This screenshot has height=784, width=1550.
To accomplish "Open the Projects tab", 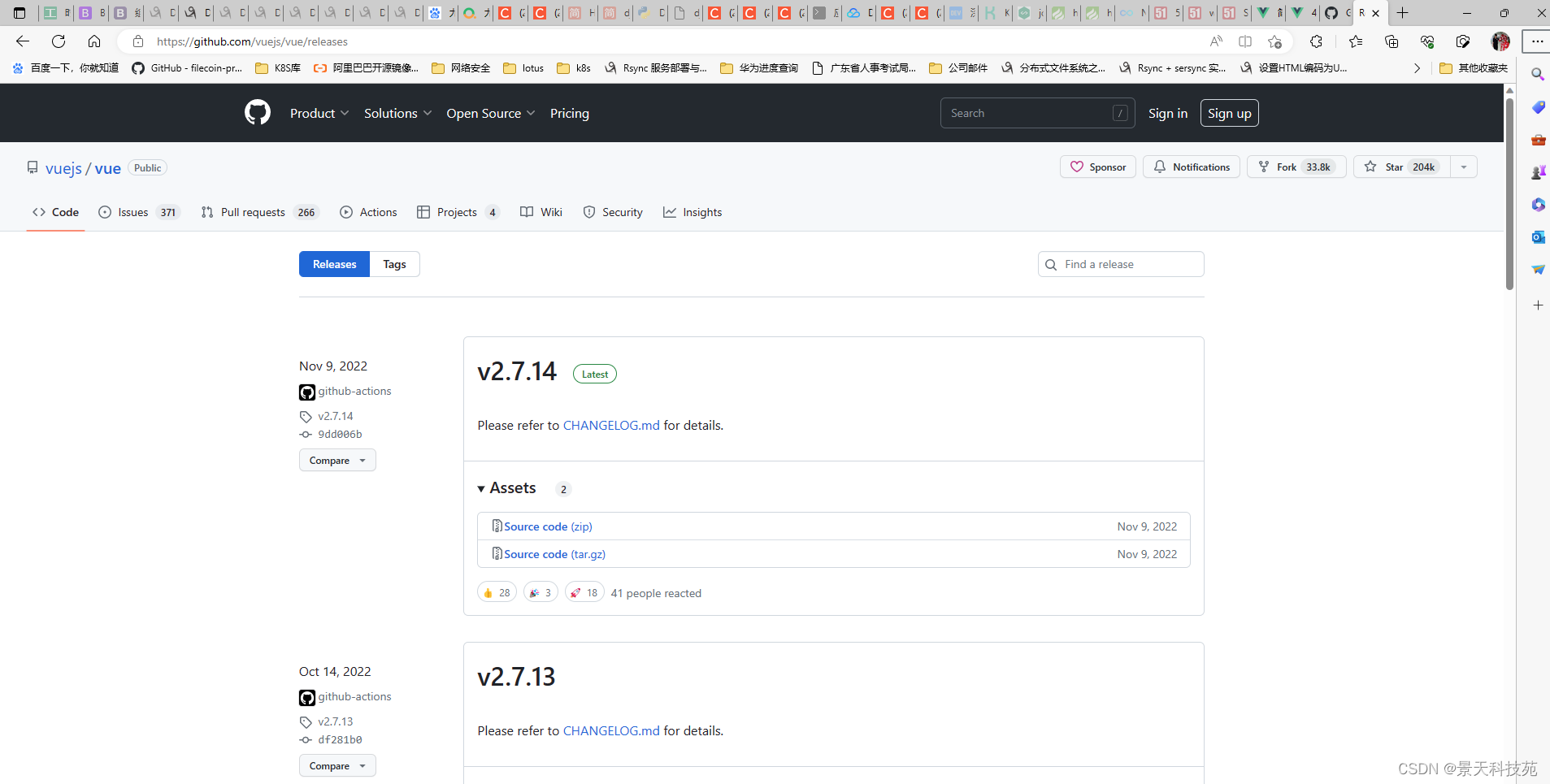I will [458, 212].
